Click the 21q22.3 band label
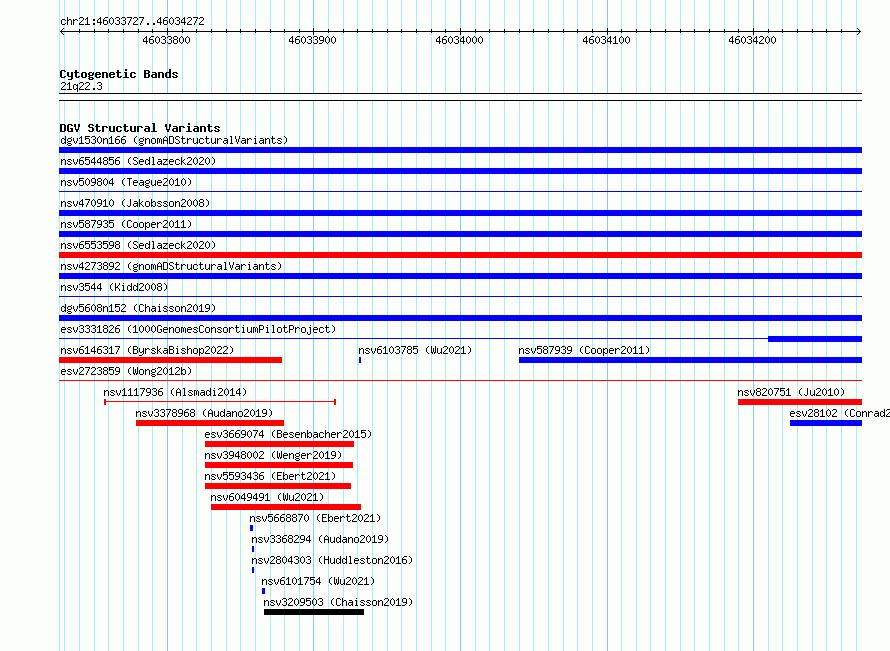The height and width of the screenshot is (651, 890). [x=81, y=86]
